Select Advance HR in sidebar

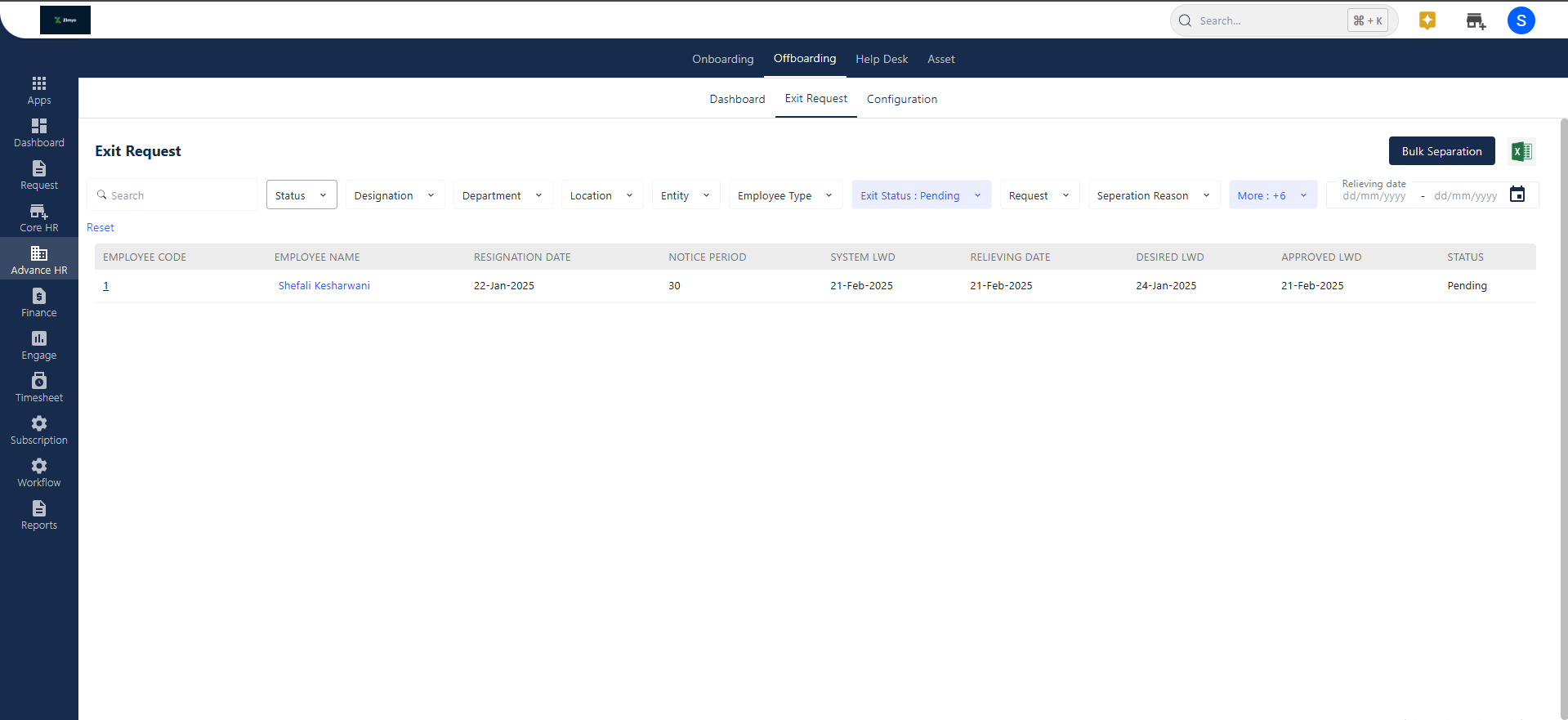(x=39, y=260)
